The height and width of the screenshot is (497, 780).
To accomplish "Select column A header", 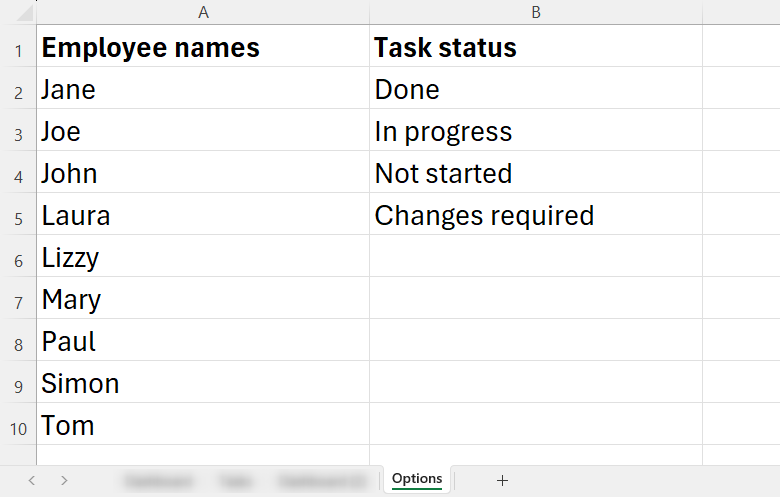I will click(x=203, y=12).
